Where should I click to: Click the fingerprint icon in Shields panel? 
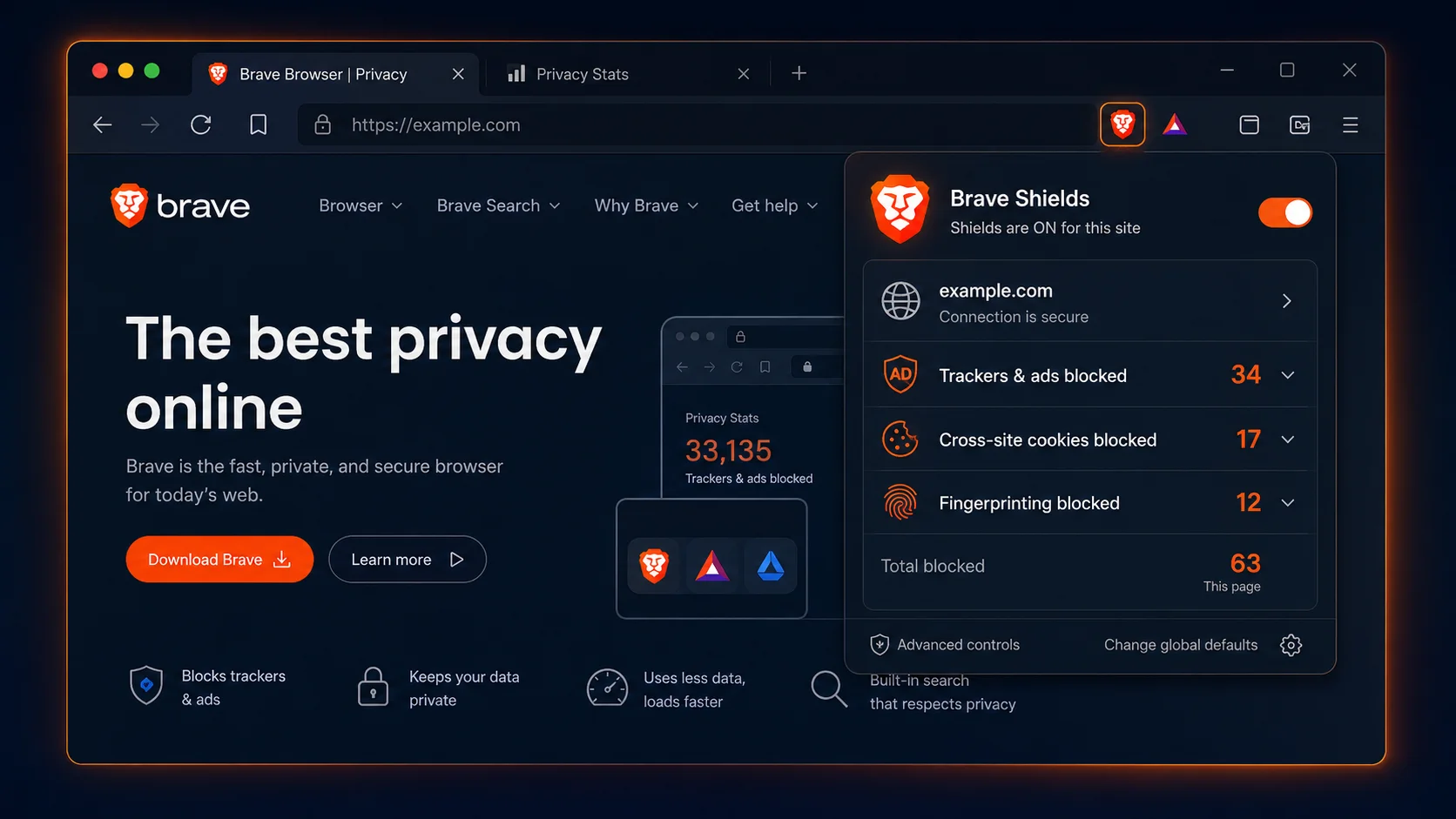click(900, 502)
